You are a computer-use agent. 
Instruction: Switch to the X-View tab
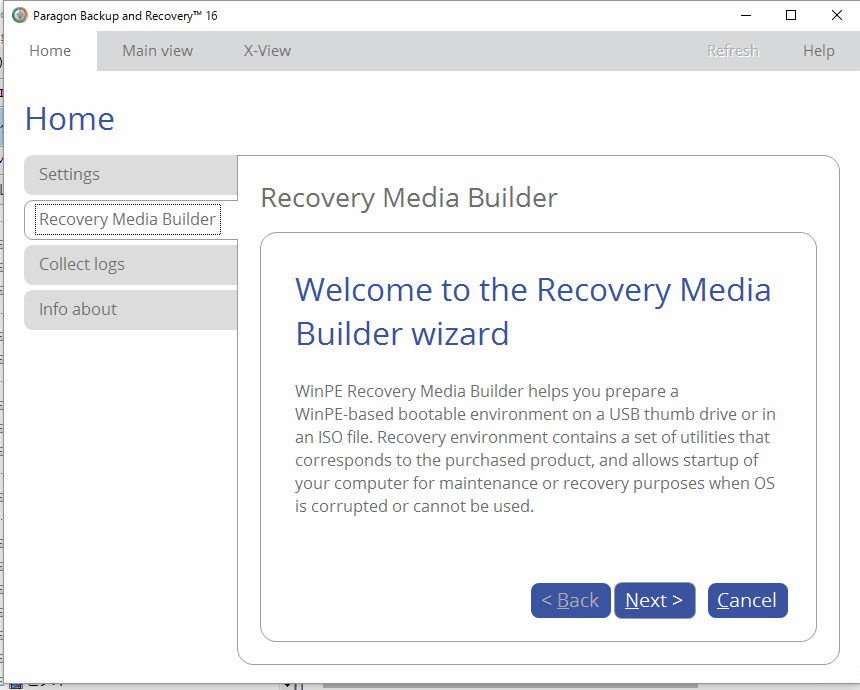267,51
